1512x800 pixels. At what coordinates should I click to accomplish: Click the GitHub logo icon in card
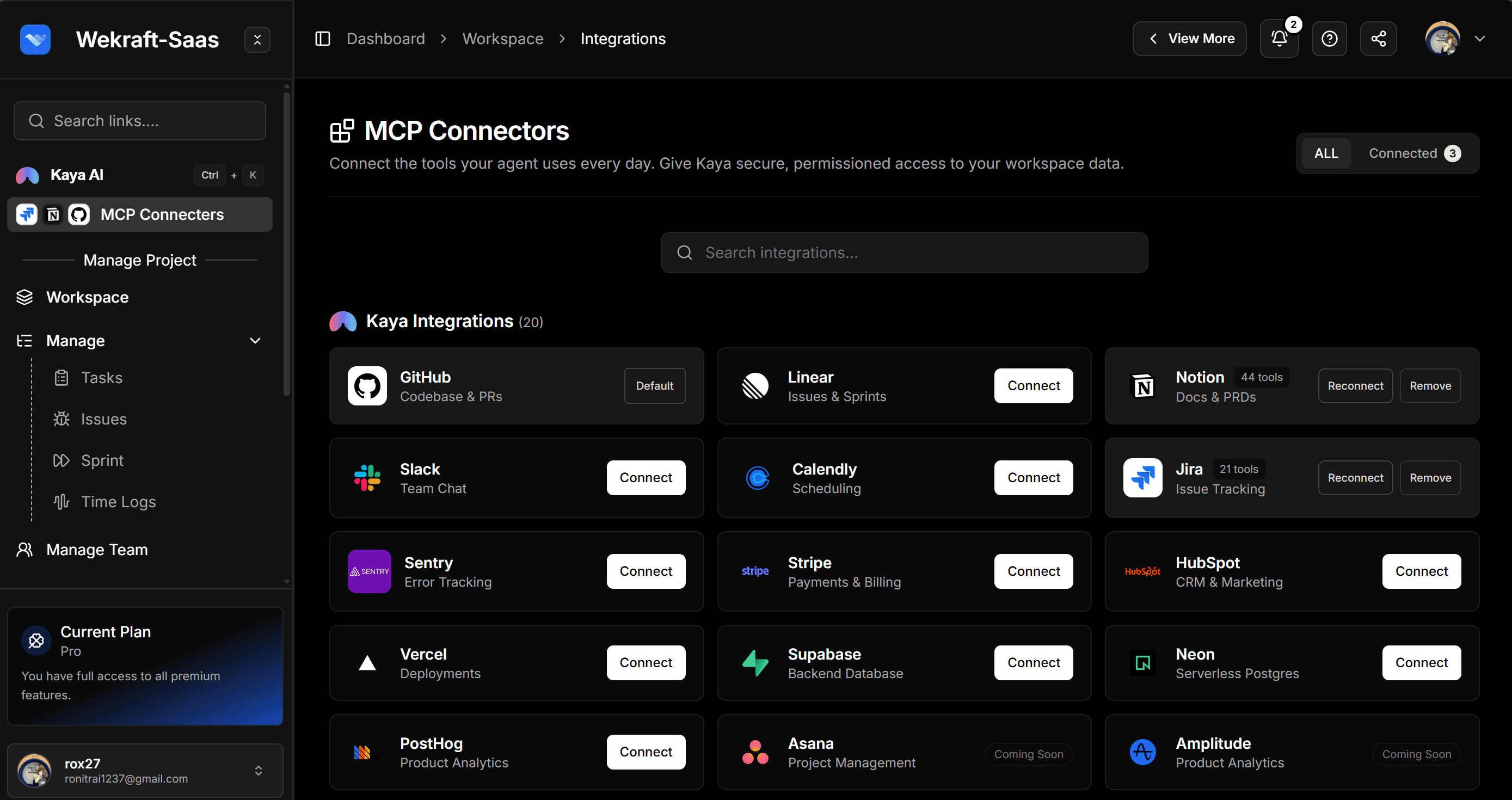tap(367, 386)
